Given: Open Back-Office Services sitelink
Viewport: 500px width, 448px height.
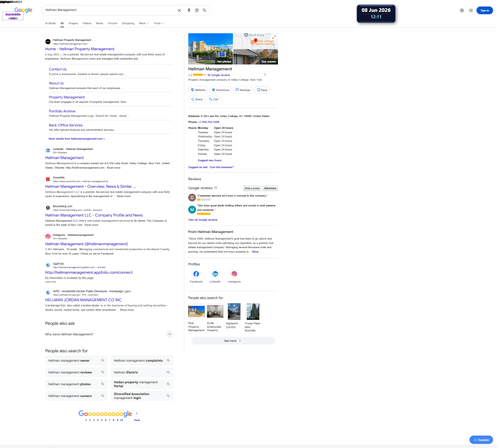Looking at the screenshot, I should point(66,125).
